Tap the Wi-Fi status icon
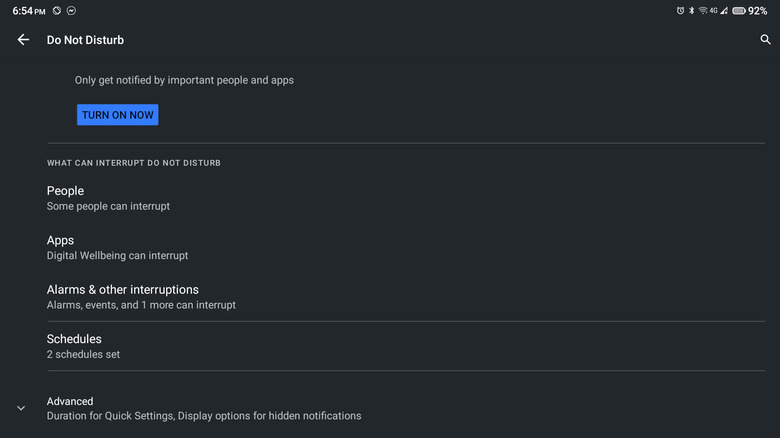Screen dimensions: 780x438 [x=703, y=11]
